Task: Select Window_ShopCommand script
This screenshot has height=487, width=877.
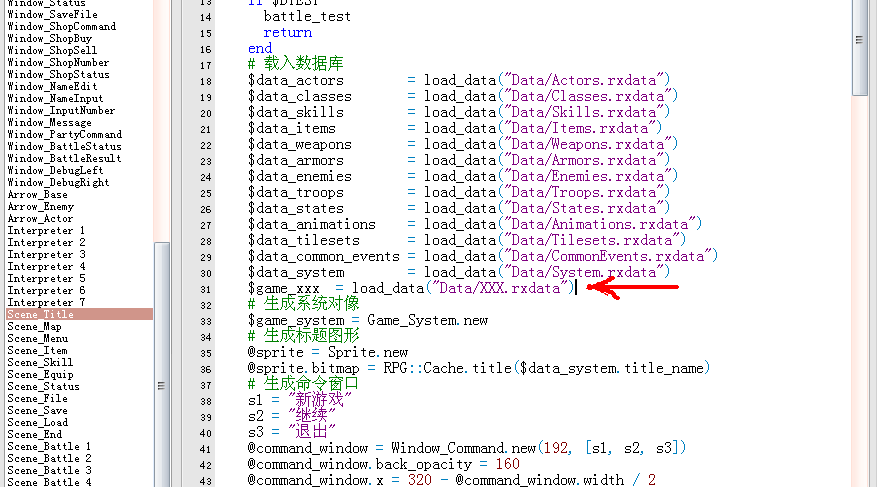Action: click(x=62, y=26)
